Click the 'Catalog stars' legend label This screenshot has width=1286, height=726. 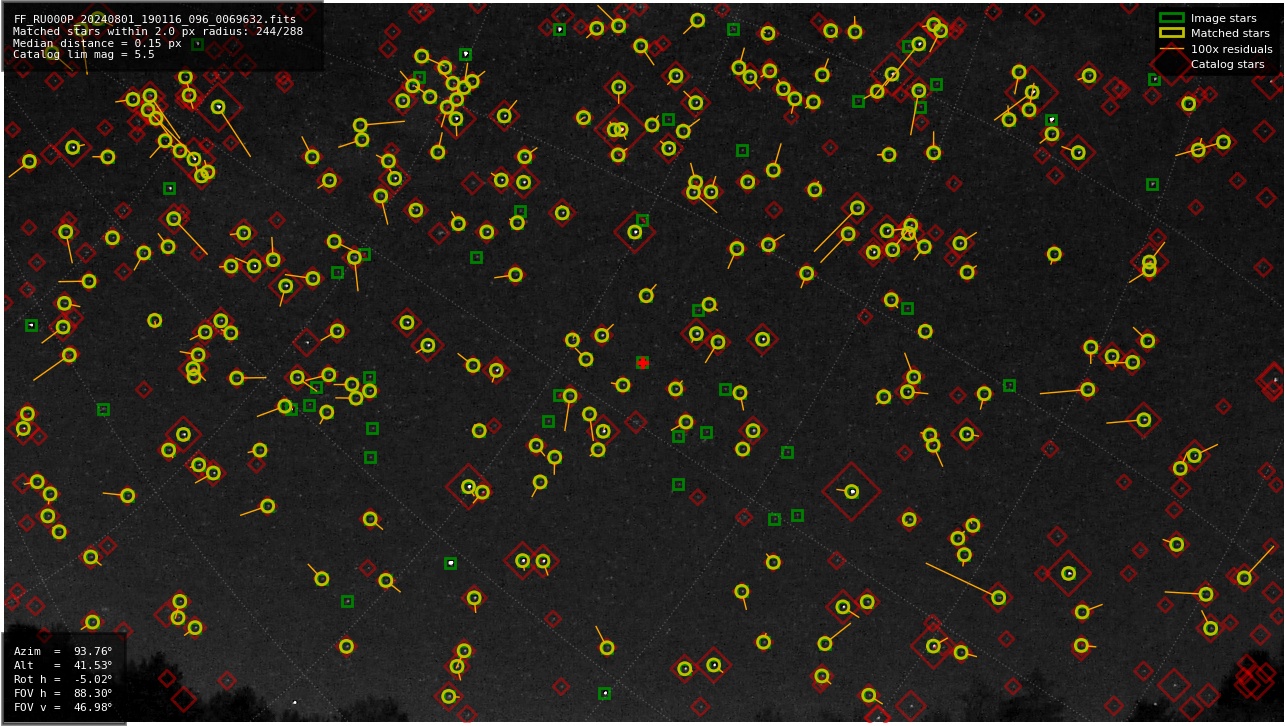click(1227, 64)
